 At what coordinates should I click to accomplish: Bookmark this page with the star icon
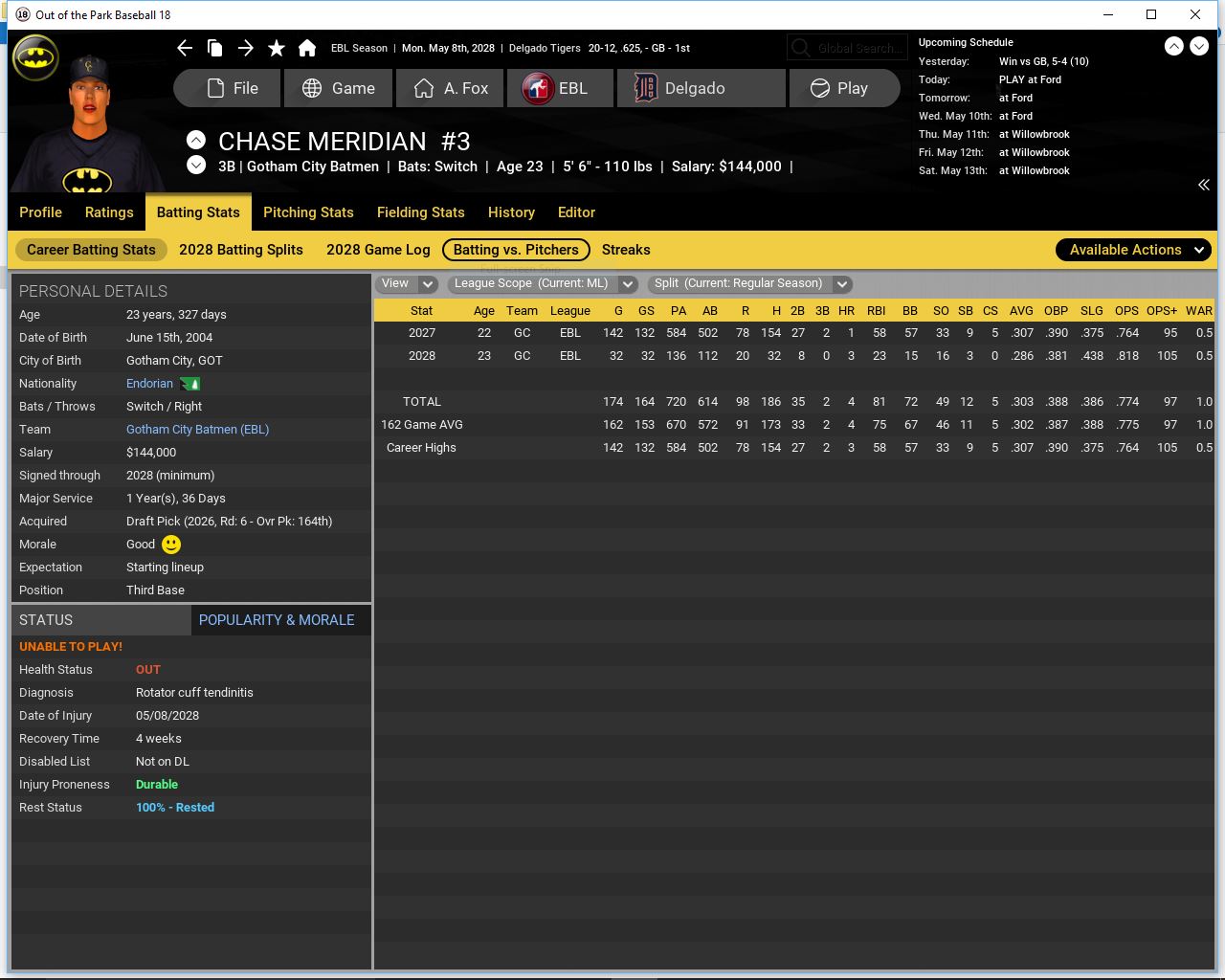tap(277, 48)
